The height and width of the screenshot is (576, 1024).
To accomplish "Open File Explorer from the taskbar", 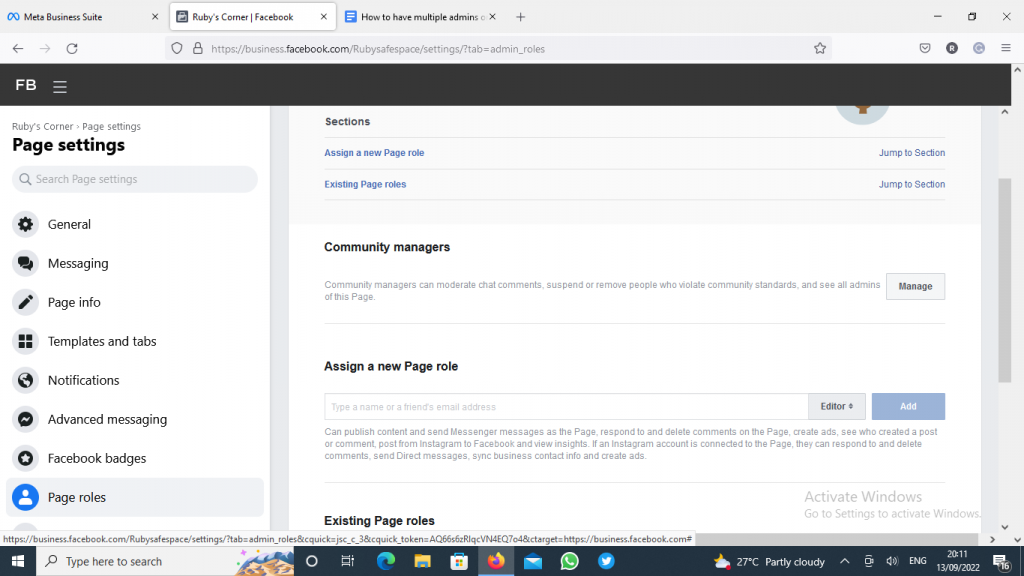I will 423,561.
